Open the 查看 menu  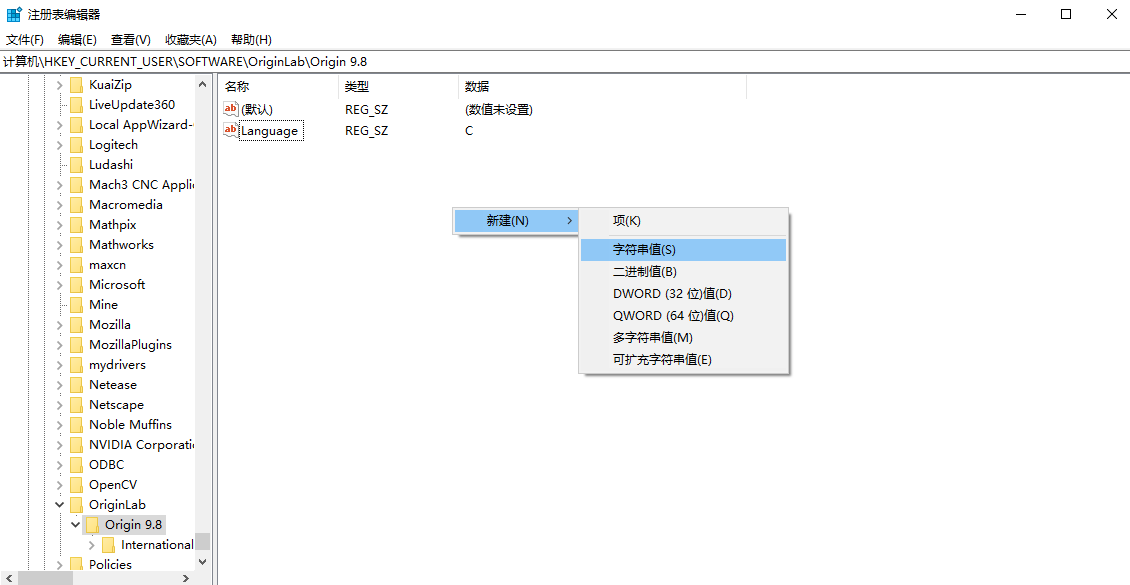click(x=130, y=39)
